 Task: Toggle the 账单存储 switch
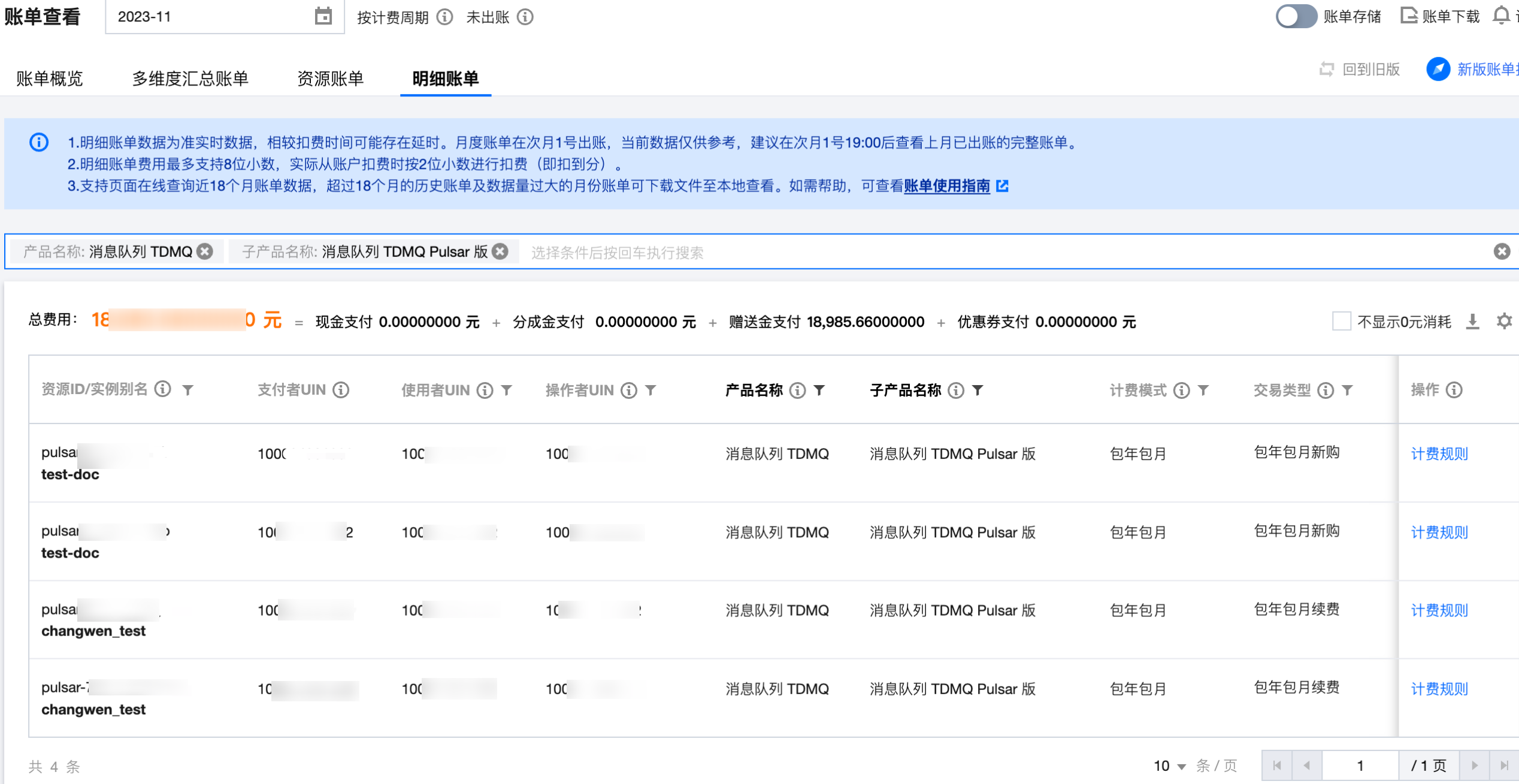1296,16
